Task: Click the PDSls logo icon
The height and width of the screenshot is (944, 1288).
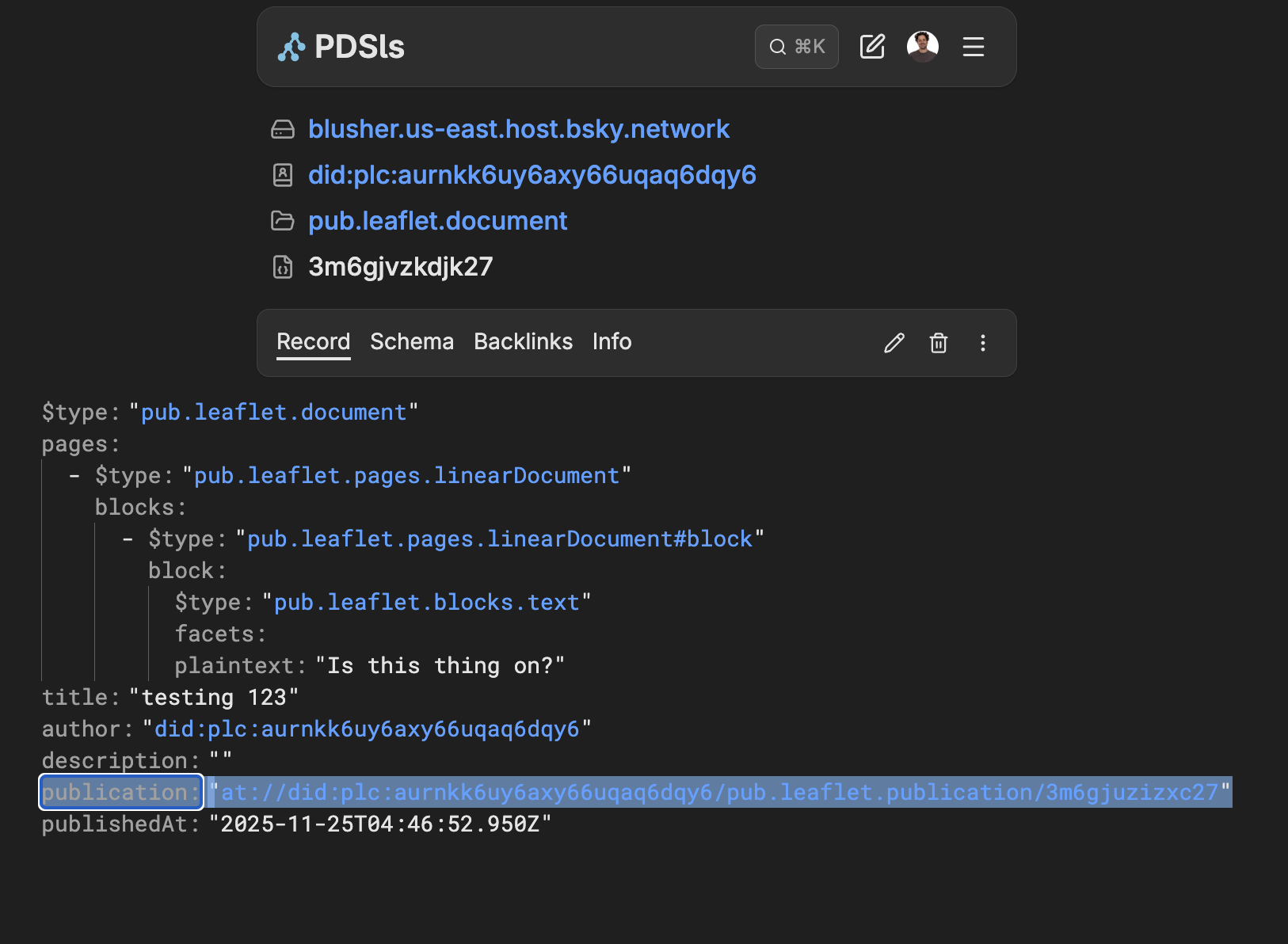Action: (292, 48)
